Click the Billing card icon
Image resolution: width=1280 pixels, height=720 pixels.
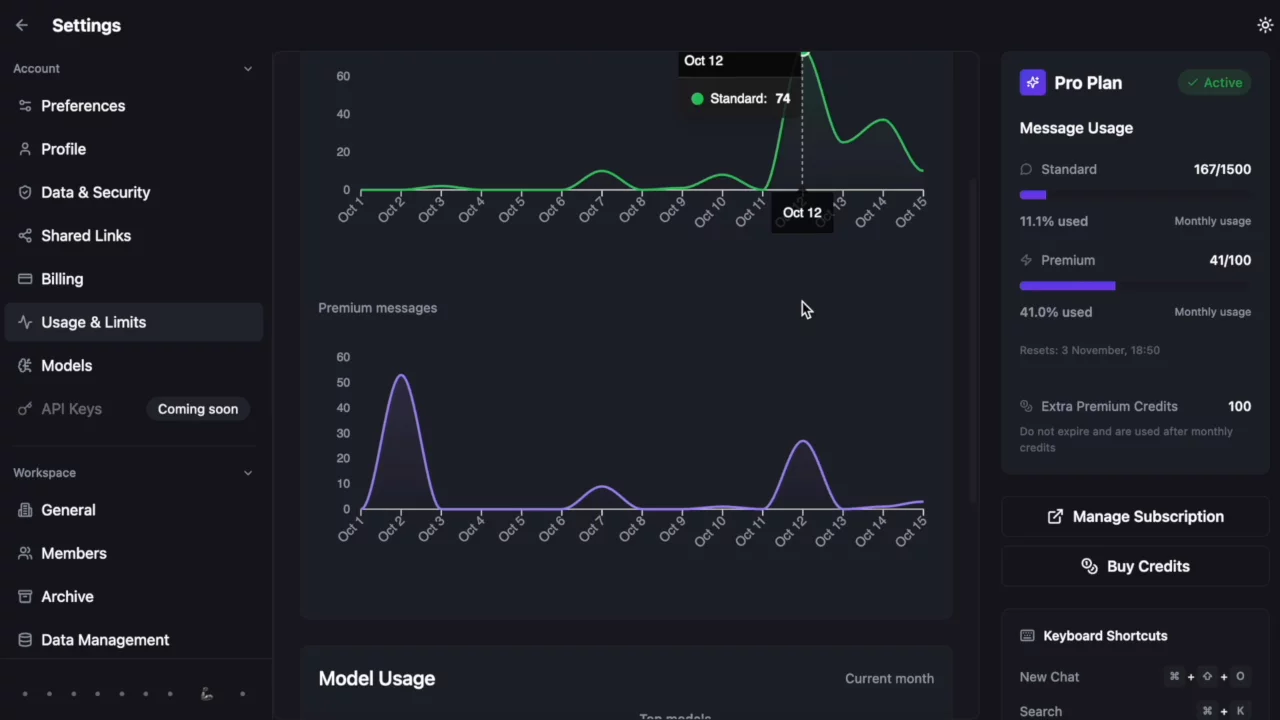pos(25,279)
